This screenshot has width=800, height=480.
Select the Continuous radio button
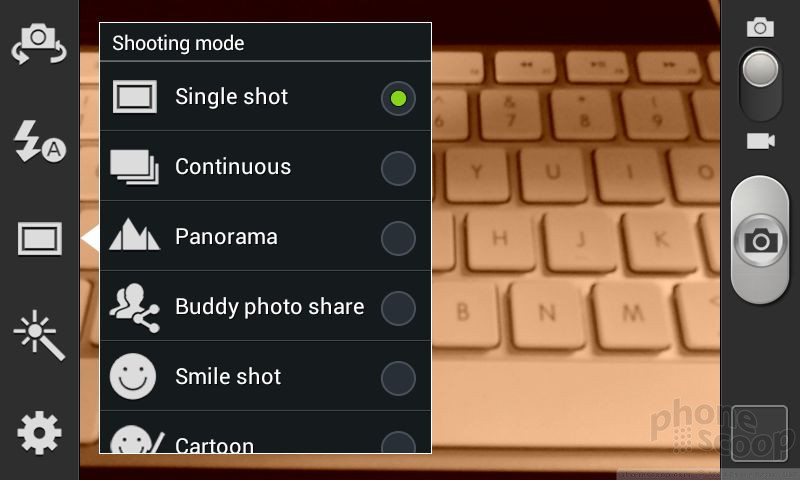pyautogui.click(x=398, y=168)
